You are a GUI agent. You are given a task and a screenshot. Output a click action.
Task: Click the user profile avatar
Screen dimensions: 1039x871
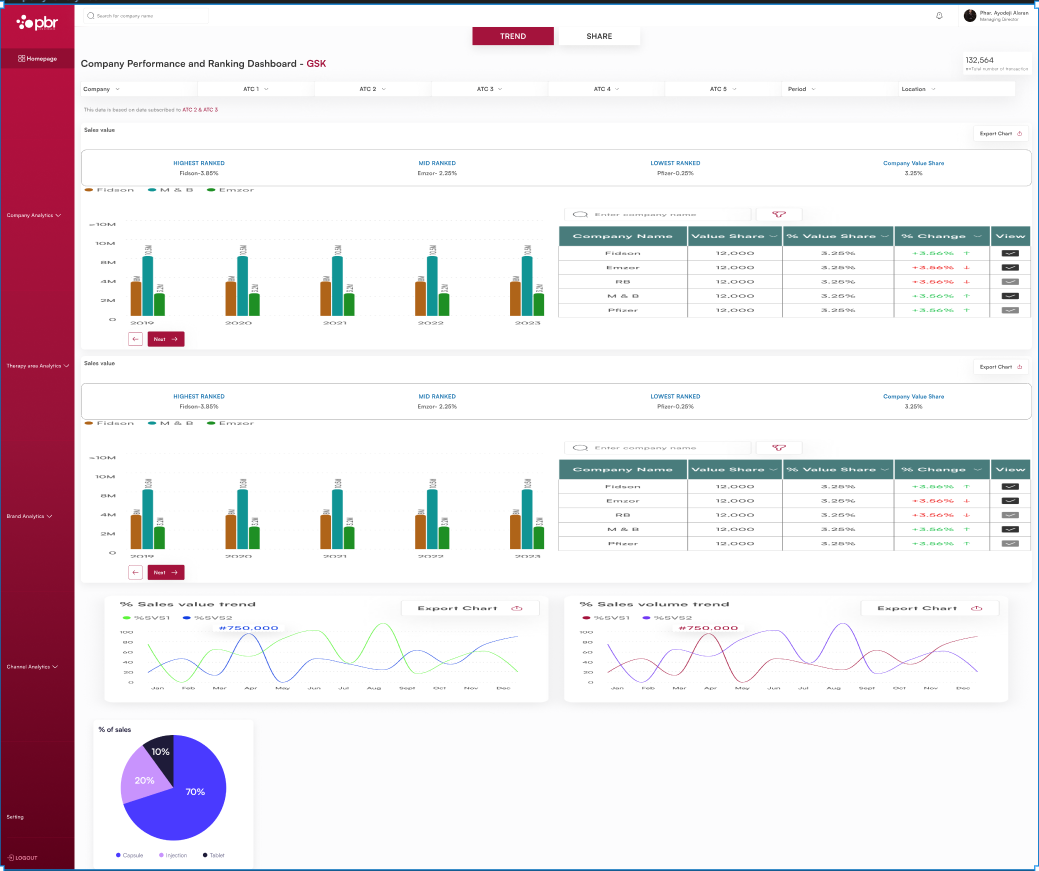969,16
